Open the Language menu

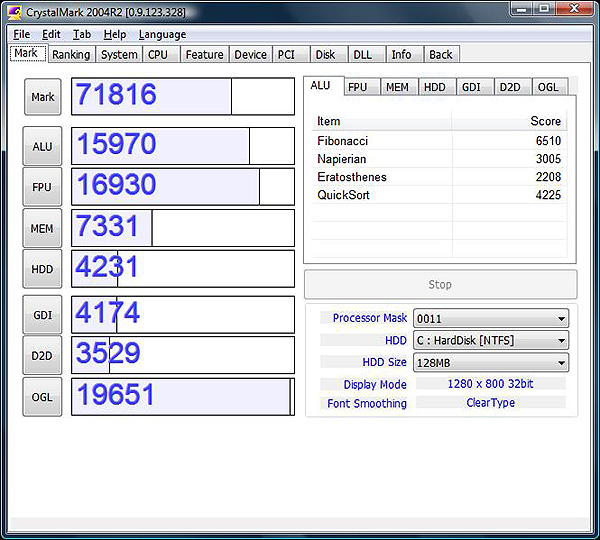coord(162,34)
